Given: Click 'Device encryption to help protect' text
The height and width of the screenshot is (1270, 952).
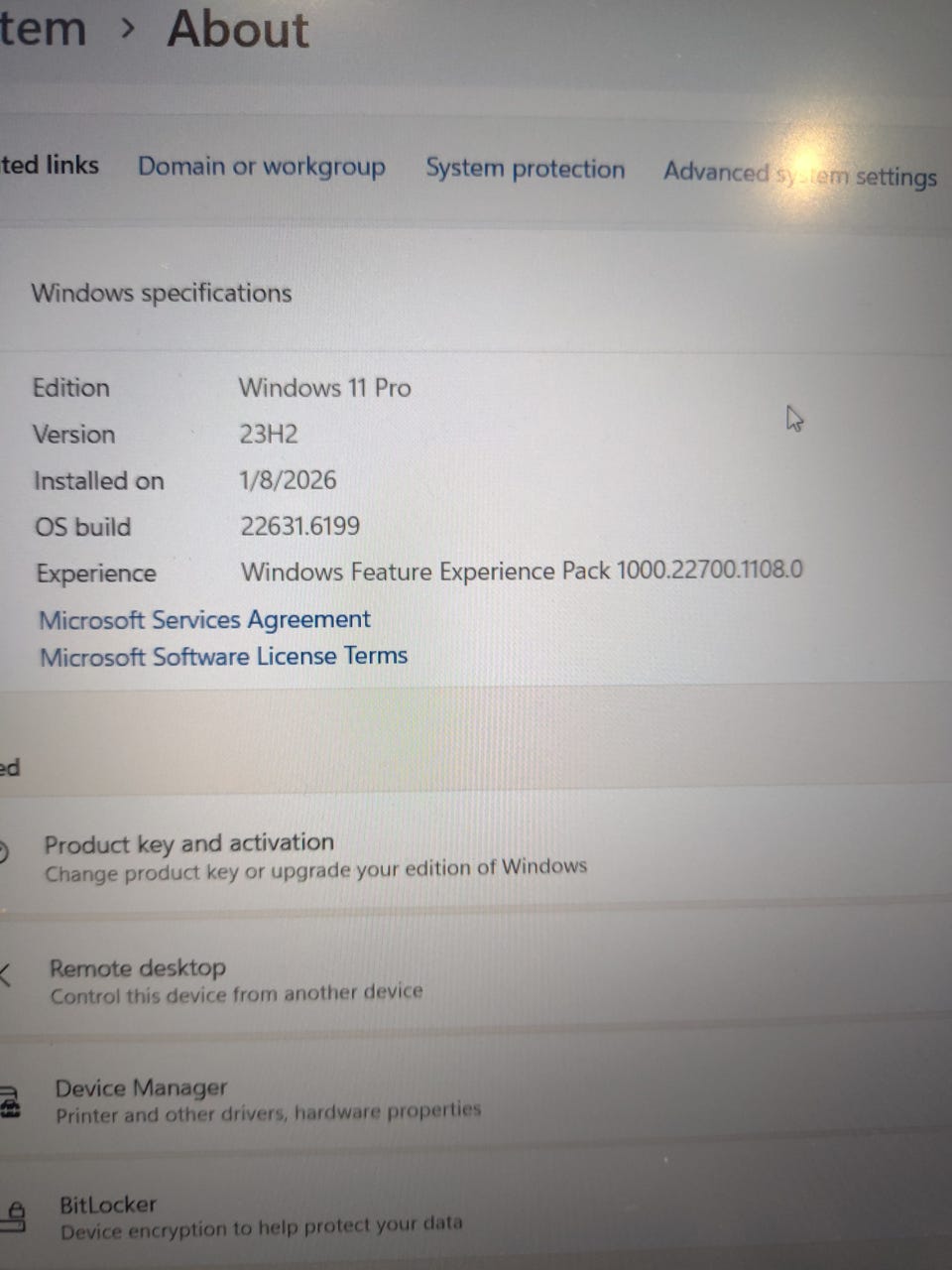Looking at the screenshot, I should tap(261, 1227).
